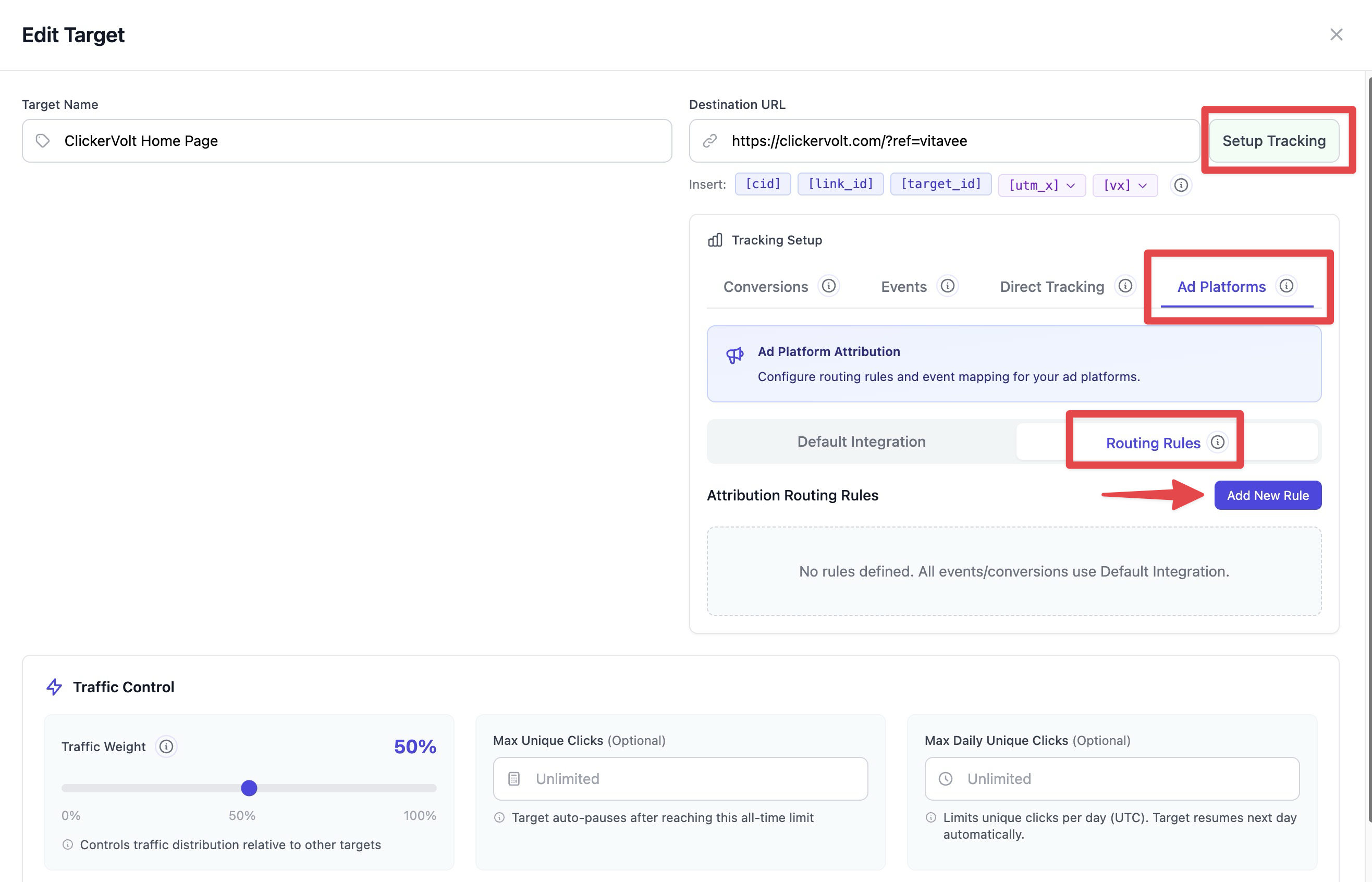Click Add New Rule button
The width and height of the screenshot is (1372, 882).
(1268, 495)
